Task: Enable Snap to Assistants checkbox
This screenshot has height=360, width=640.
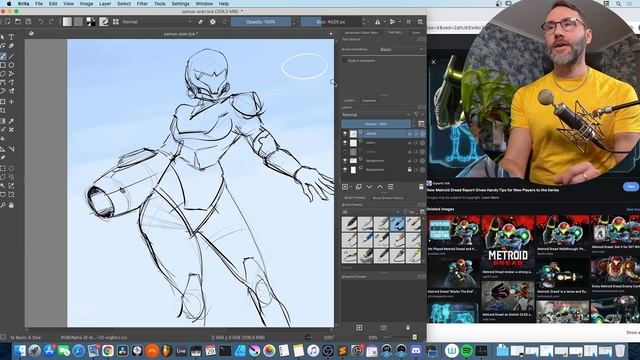Action: [344, 60]
